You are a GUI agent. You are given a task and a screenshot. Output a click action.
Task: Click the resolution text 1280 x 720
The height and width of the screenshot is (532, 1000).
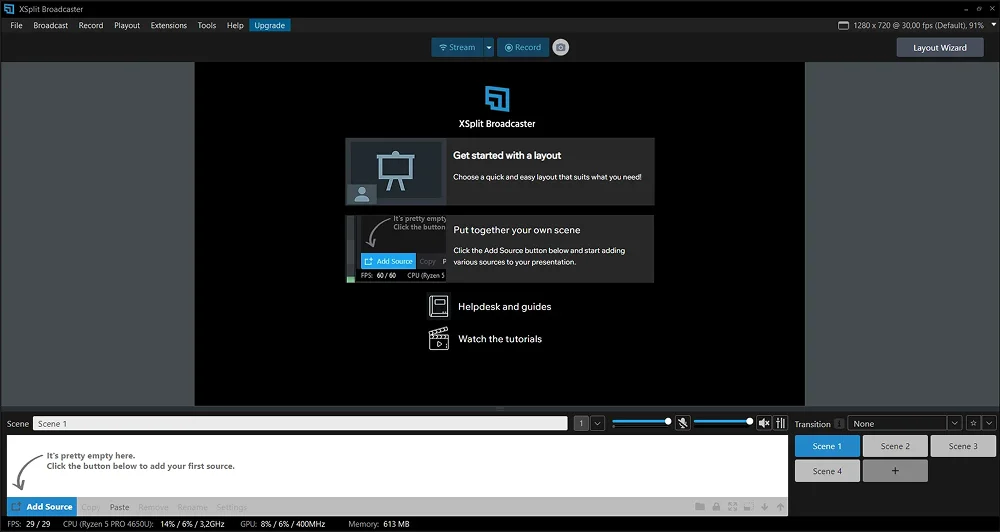(918, 26)
